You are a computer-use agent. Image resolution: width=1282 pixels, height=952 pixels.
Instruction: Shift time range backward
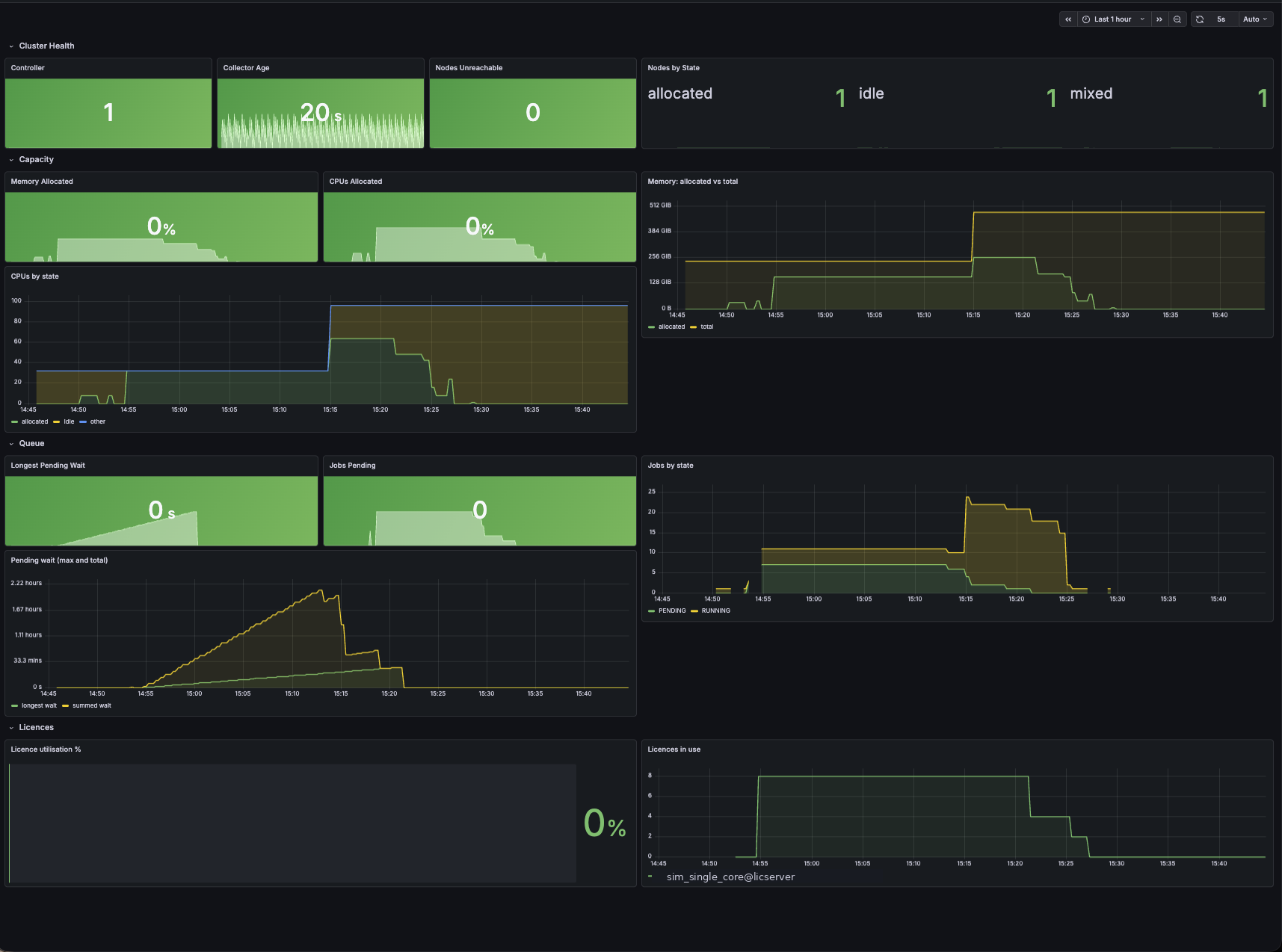(1068, 19)
